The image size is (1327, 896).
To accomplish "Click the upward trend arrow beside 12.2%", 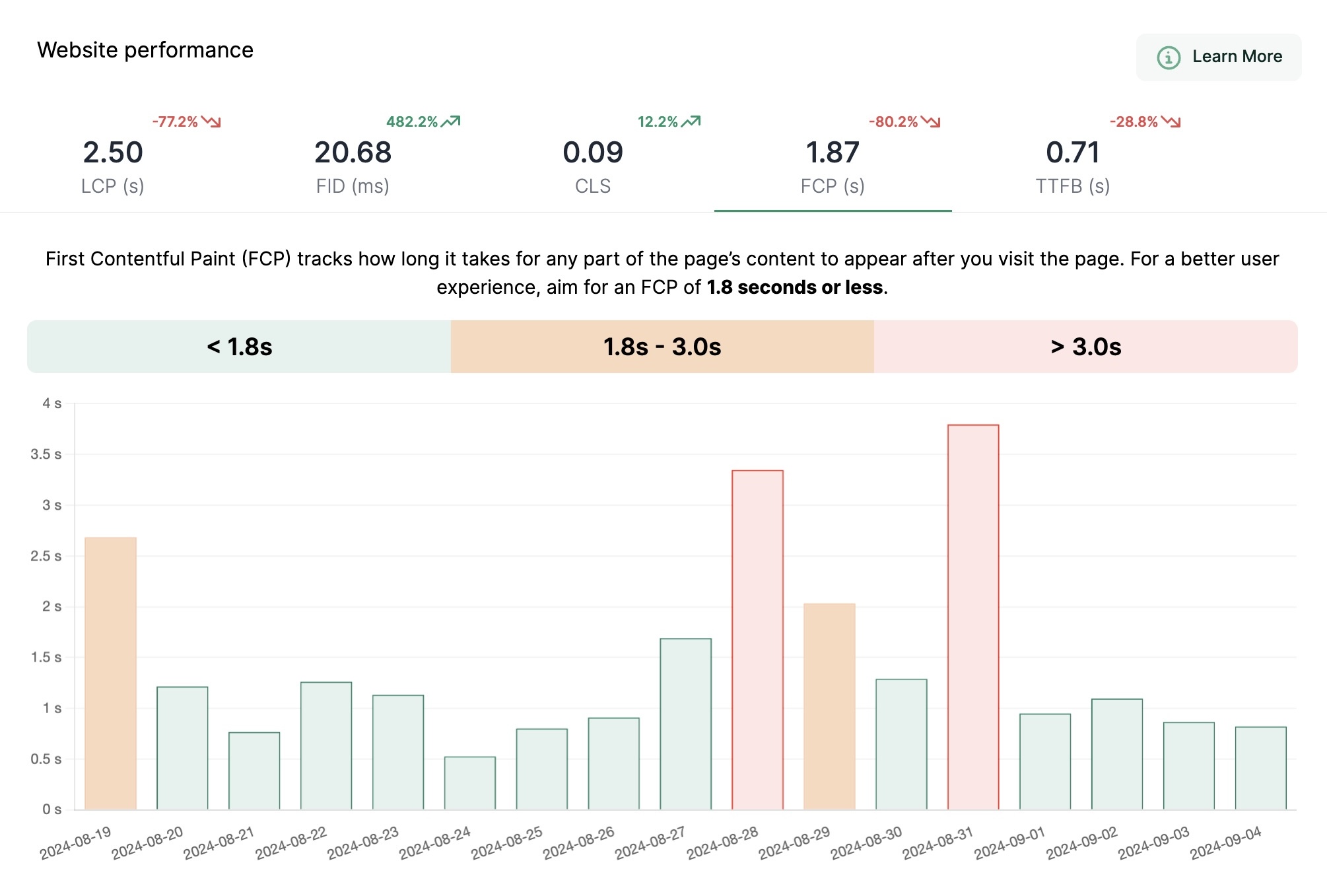I will pos(691,121).
